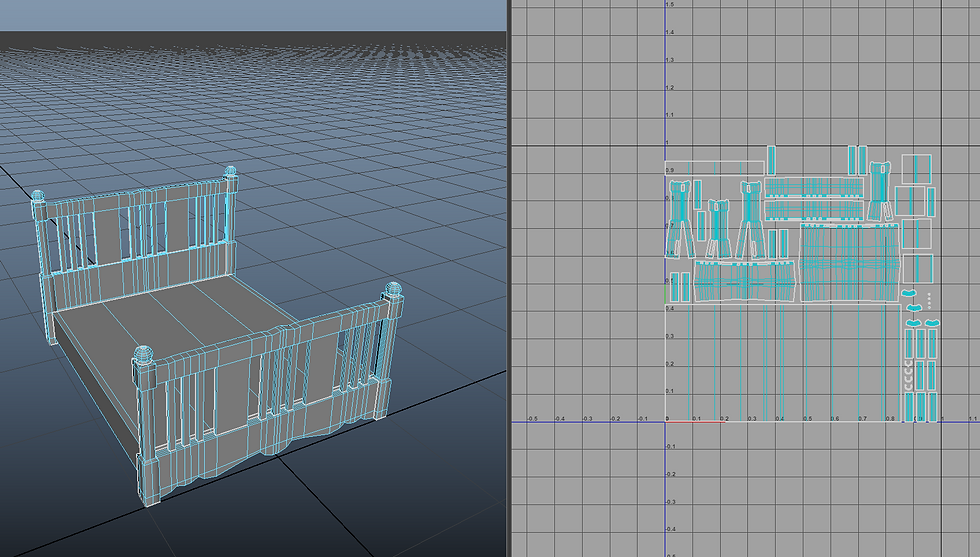The image size is (980, 557).
Task: Click the 0.5 label on the horizontal axis
Action: [x=808, y=419]
